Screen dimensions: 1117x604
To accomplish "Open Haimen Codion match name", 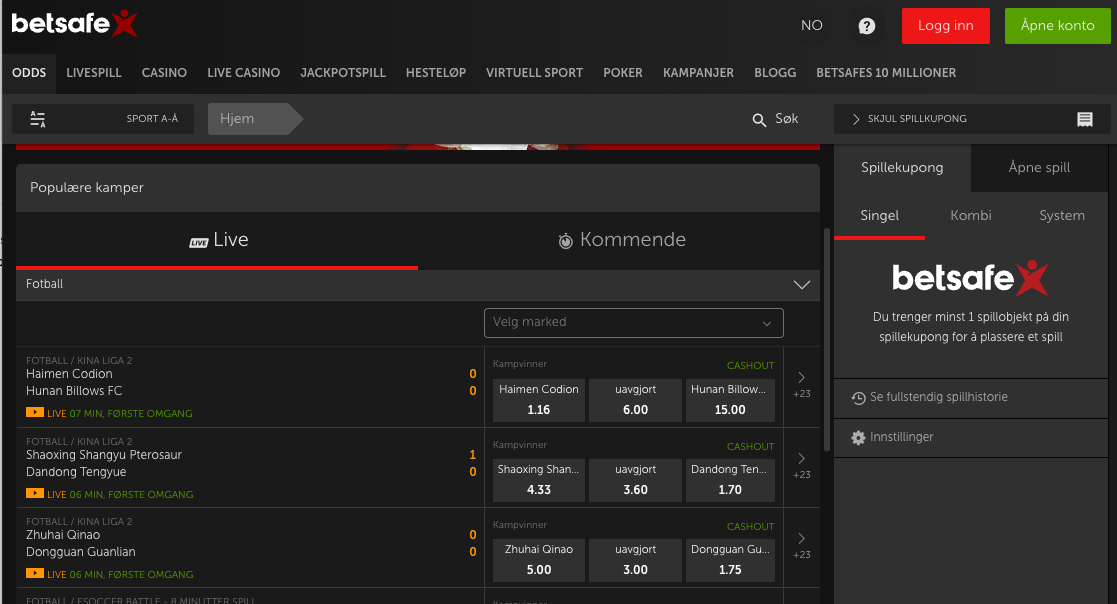I will [x=69, y=374].
